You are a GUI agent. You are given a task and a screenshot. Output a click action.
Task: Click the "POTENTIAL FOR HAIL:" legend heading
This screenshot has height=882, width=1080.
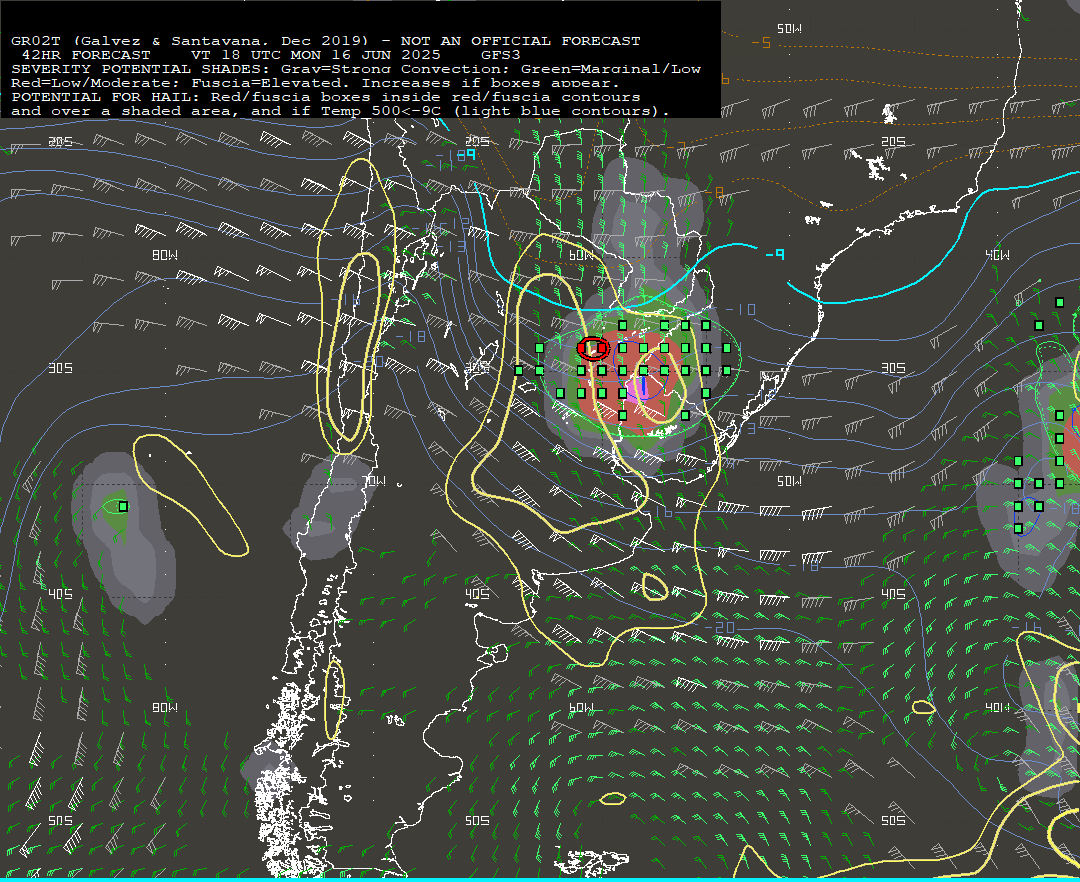tap(106, 97)
